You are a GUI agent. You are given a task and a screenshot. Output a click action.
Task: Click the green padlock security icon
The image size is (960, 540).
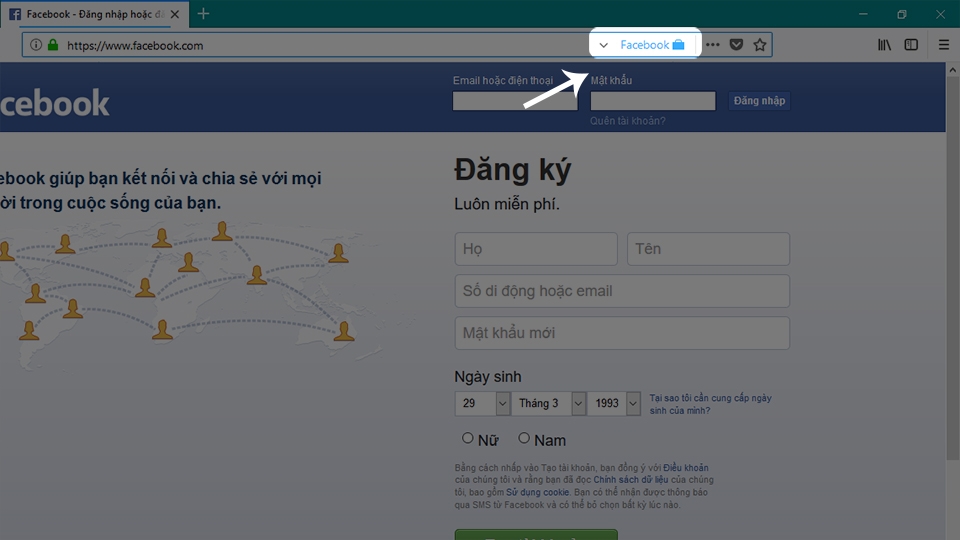(x=53, y=45)
